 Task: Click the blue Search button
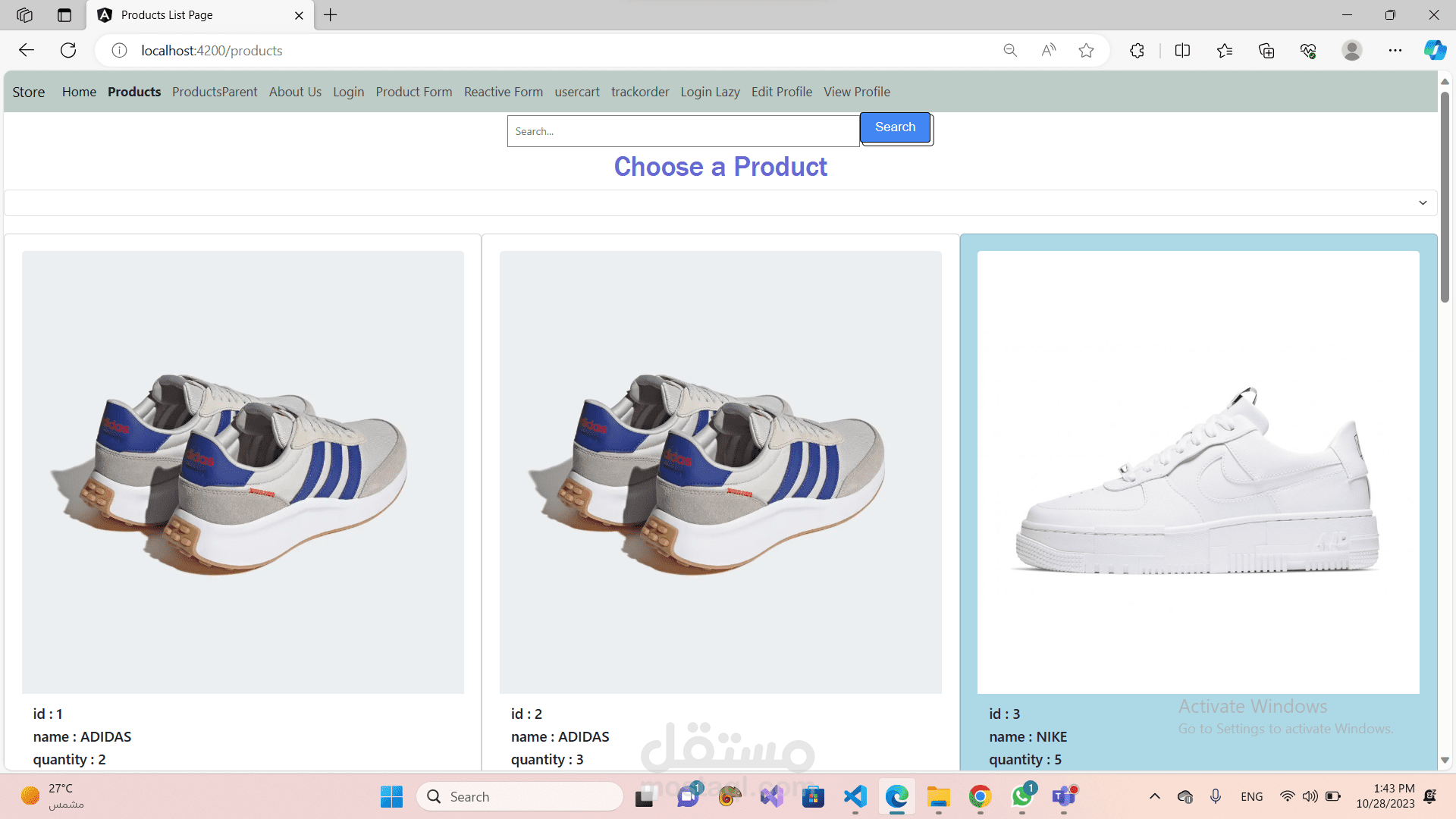pyautogui.click(x=895, y=127)
